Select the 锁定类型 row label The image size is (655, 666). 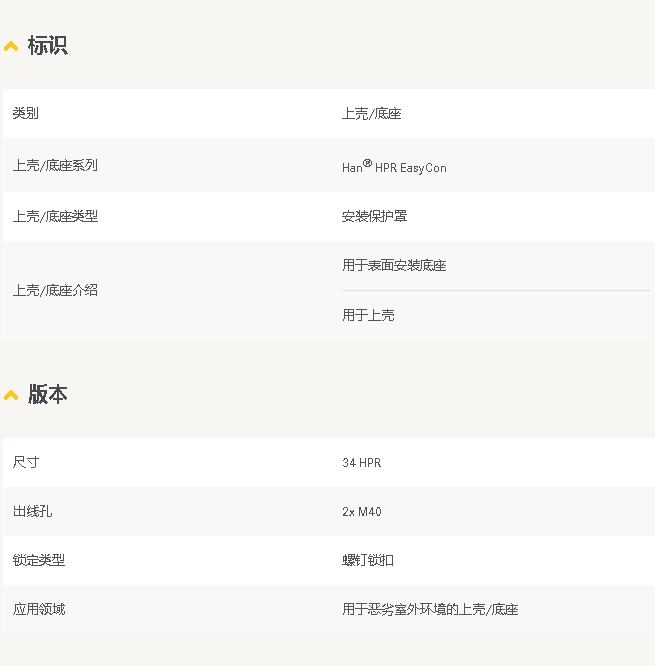point(39,561)
